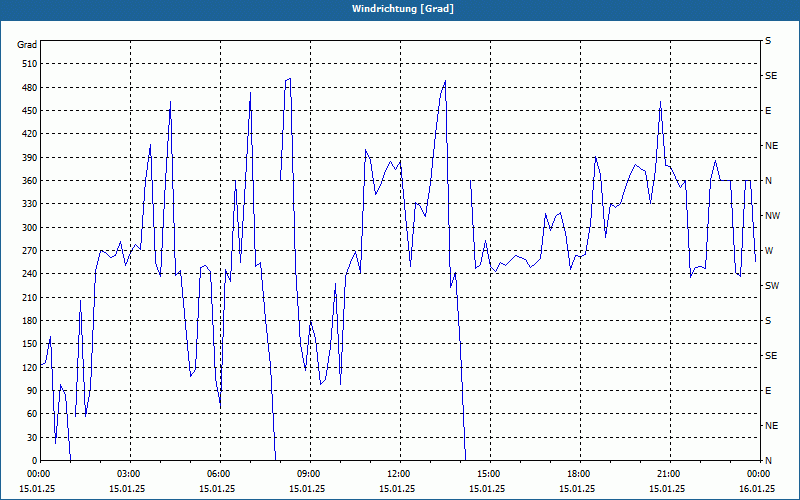Click the "Grad" unit label above the axis

[27, 45]
